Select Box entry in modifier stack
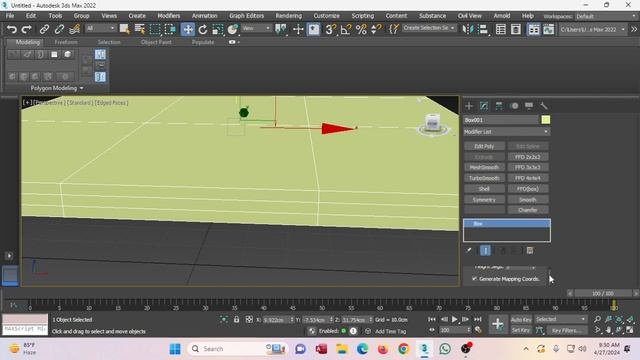Viewport: 640px width, 360px height. pyautogui.click(x=507, y=223)
